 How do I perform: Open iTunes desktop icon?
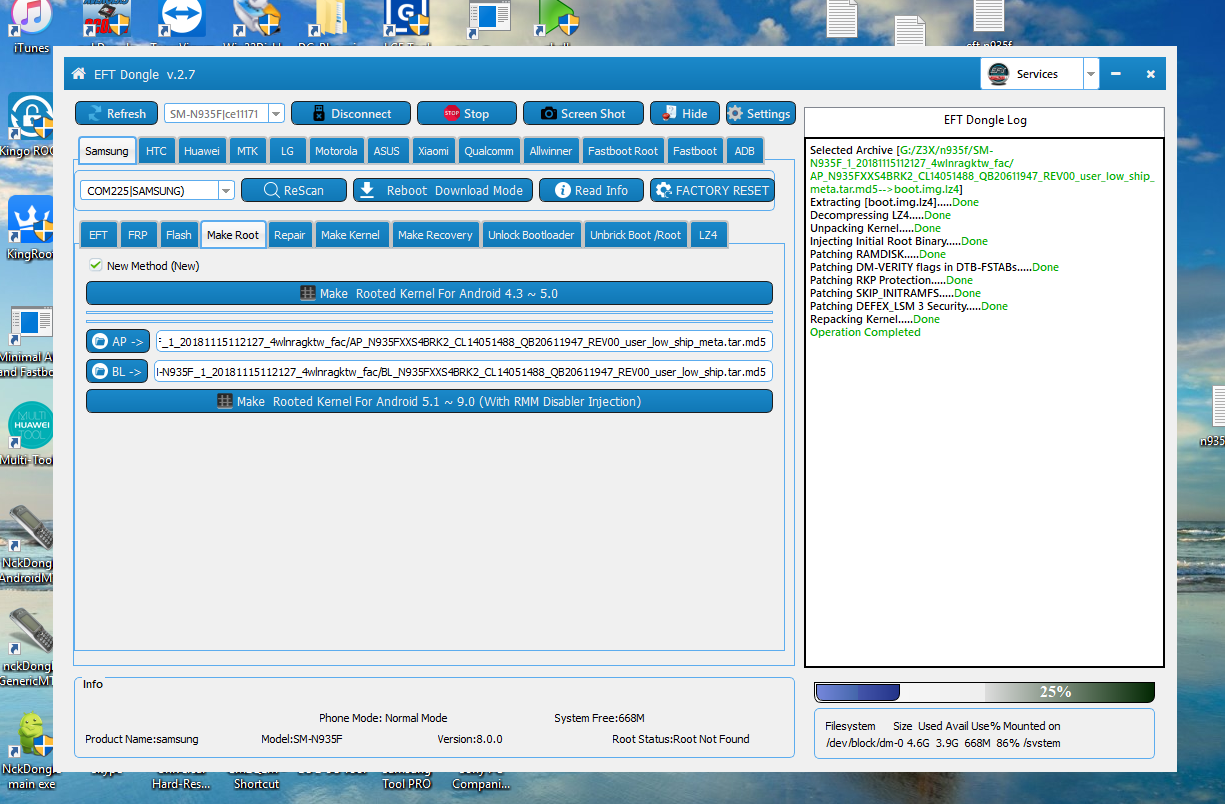click(32, 26)
